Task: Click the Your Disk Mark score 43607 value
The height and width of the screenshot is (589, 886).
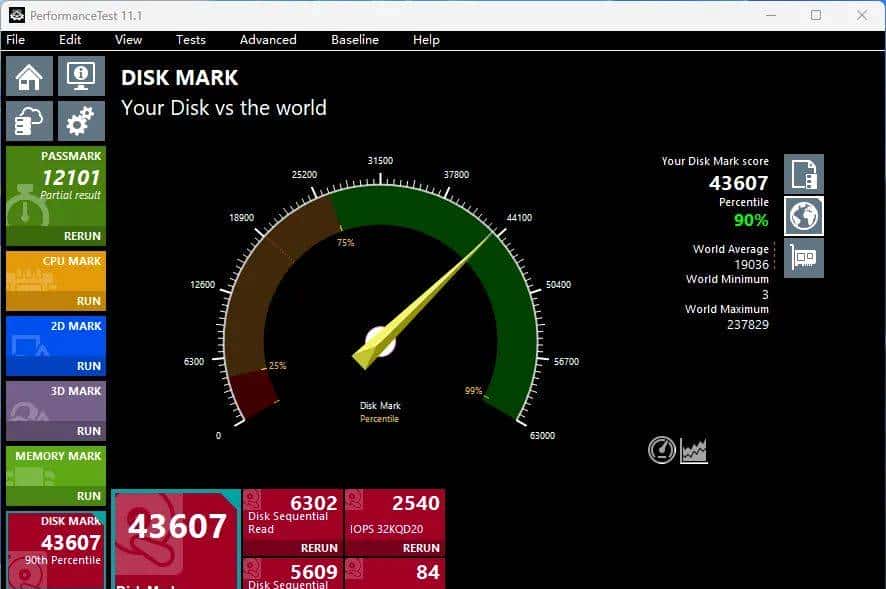Action: point(739,183)
